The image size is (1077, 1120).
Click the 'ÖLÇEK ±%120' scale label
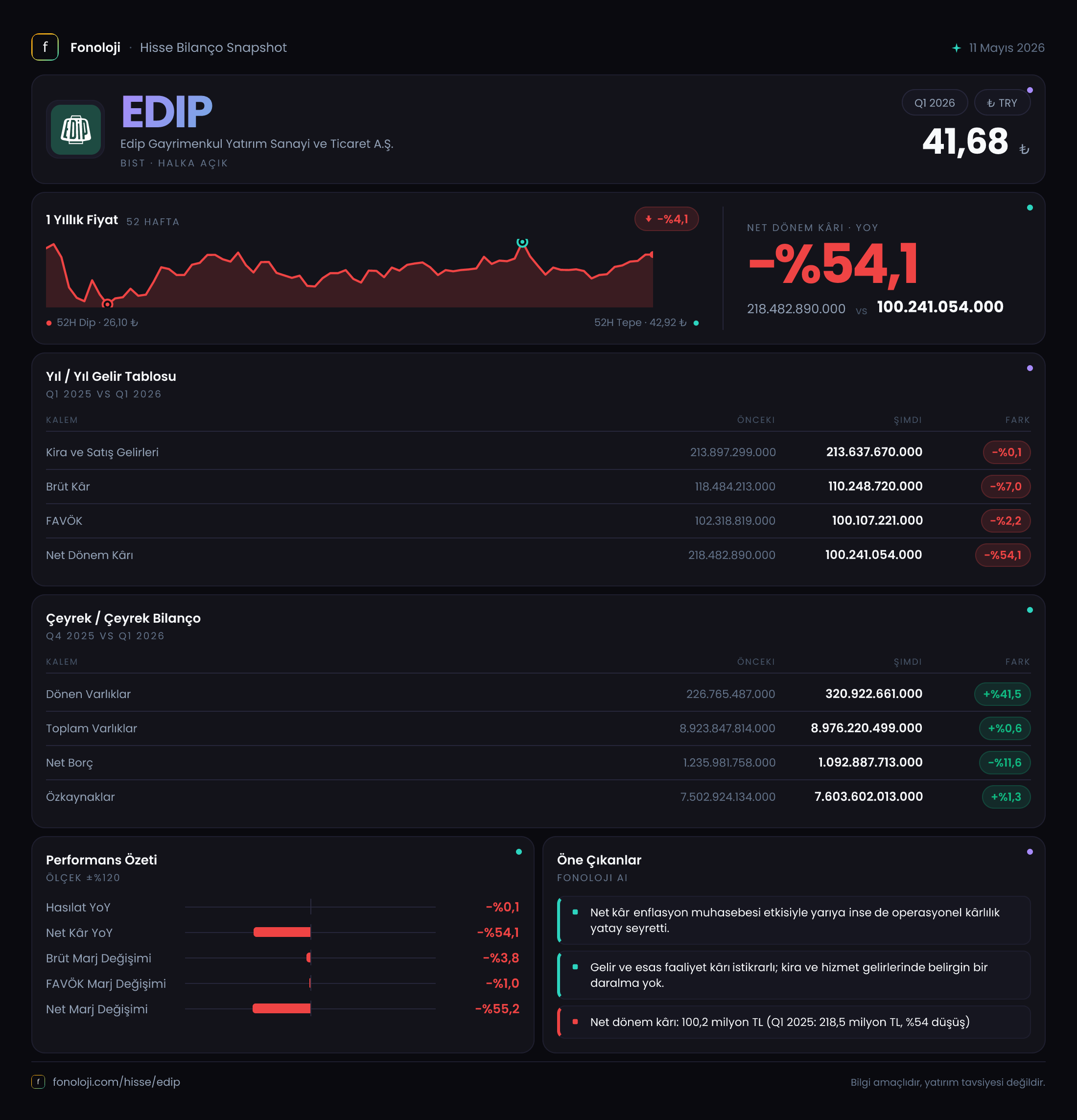pyautogui.click(x=83, y=878)
